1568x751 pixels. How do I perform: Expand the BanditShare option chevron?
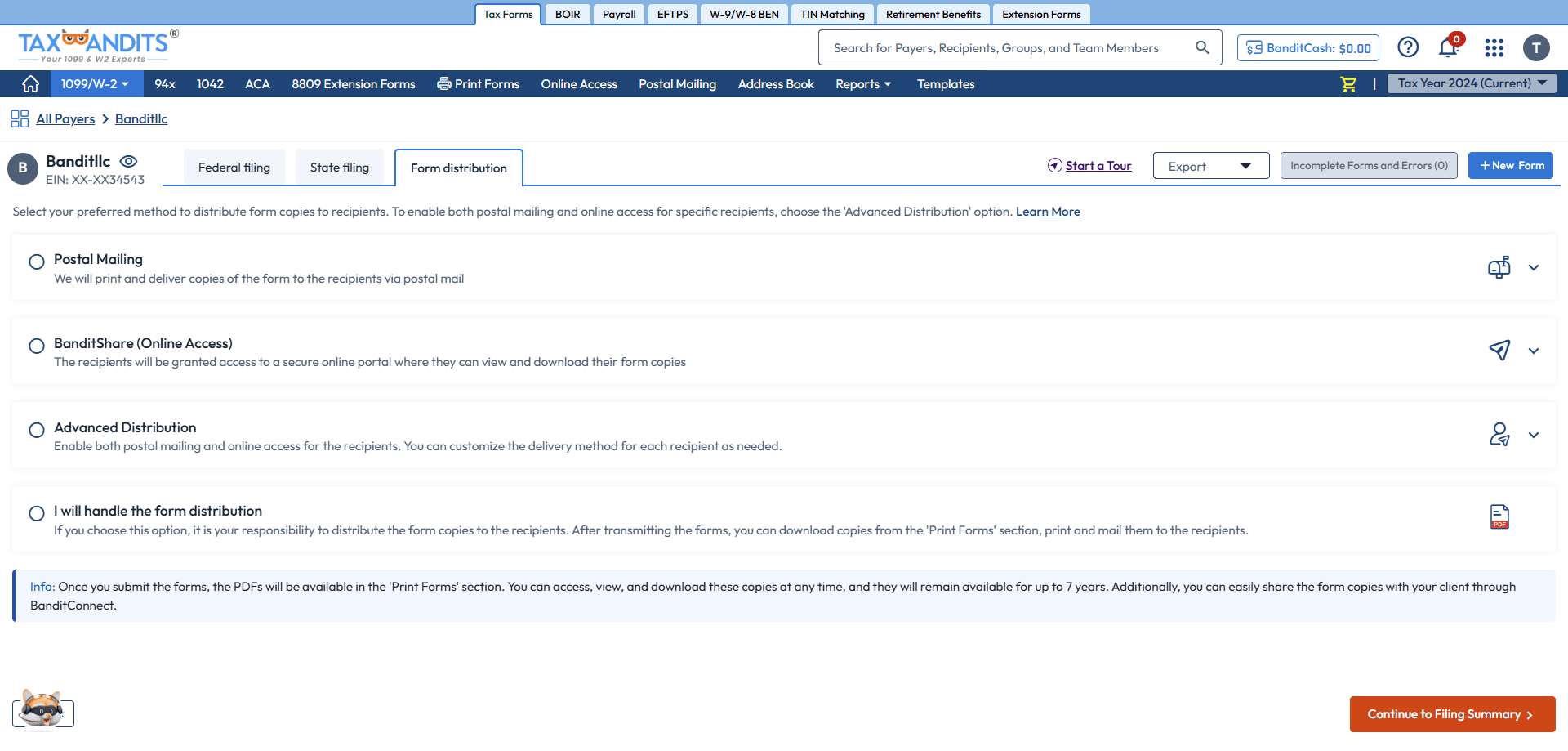1534,351
